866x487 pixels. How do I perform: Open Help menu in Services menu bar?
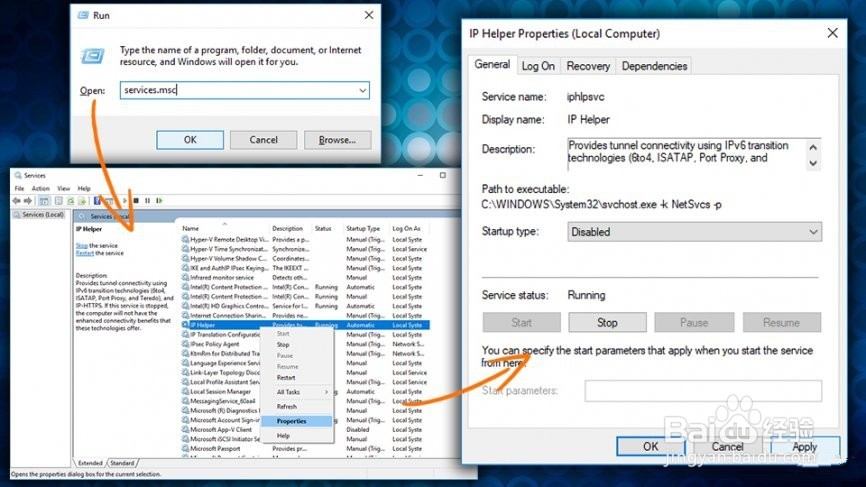point(84,188)
